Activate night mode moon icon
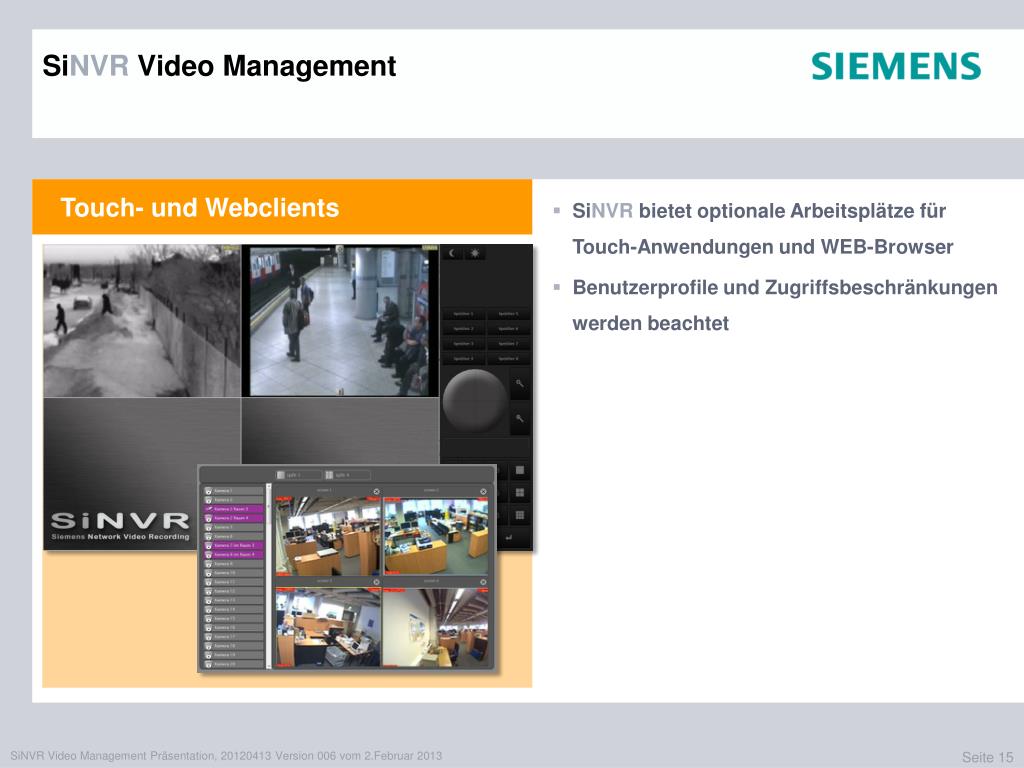The image size is (1024, 768). (452, 253)
